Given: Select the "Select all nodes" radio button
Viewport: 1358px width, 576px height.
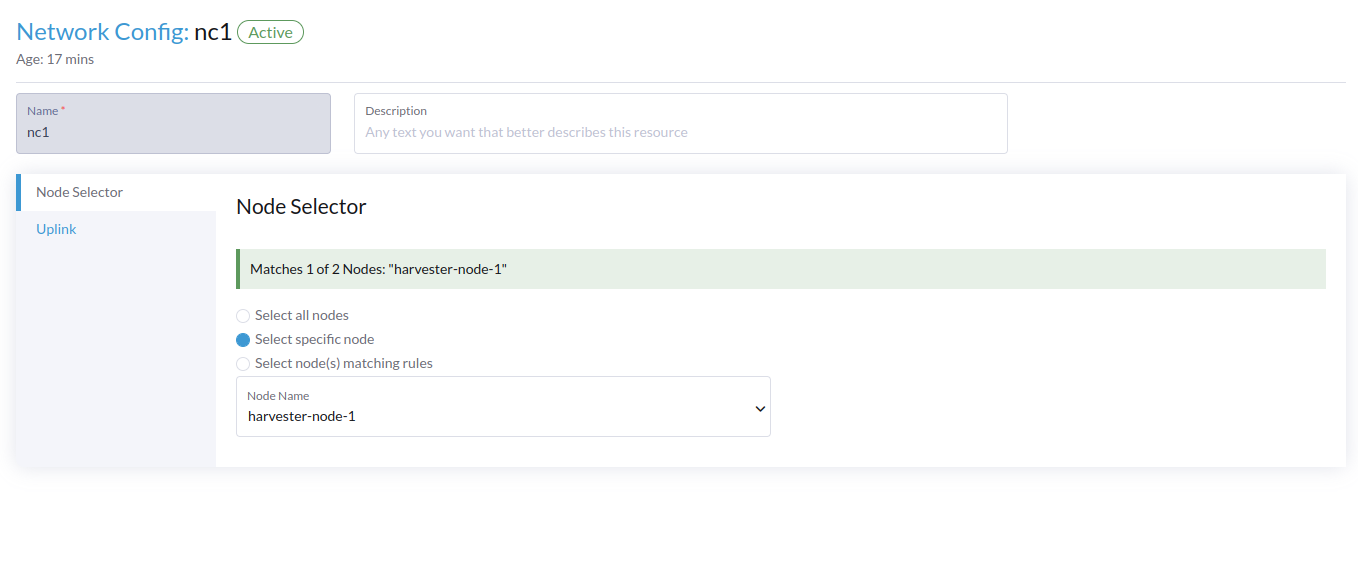Looking at the screenshot, I should (243, 315).
